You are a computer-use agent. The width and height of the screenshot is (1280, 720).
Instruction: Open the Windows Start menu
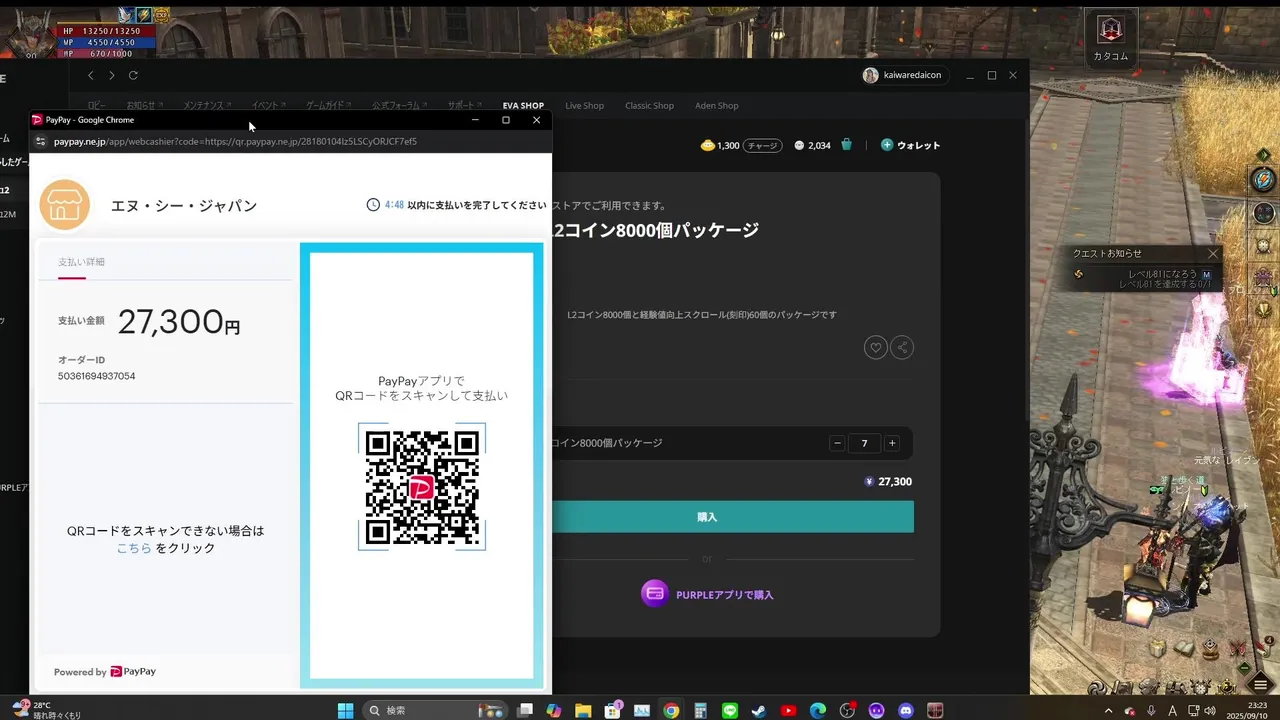[345, 710]
